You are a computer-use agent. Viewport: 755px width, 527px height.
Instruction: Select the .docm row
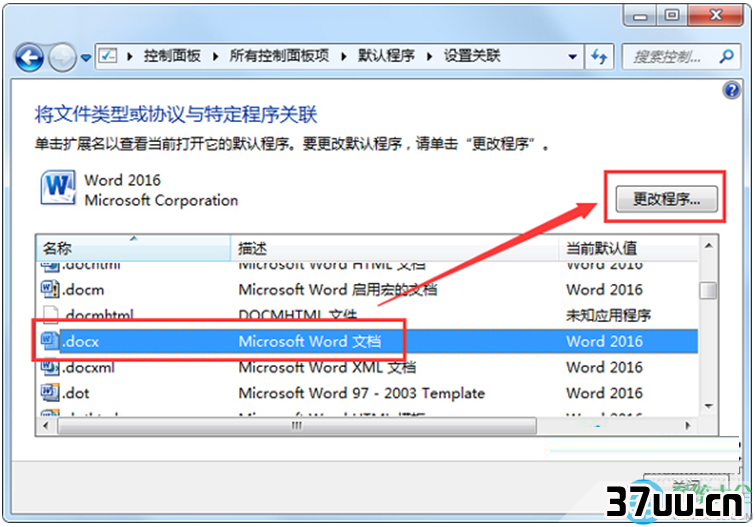coord(367,290)
